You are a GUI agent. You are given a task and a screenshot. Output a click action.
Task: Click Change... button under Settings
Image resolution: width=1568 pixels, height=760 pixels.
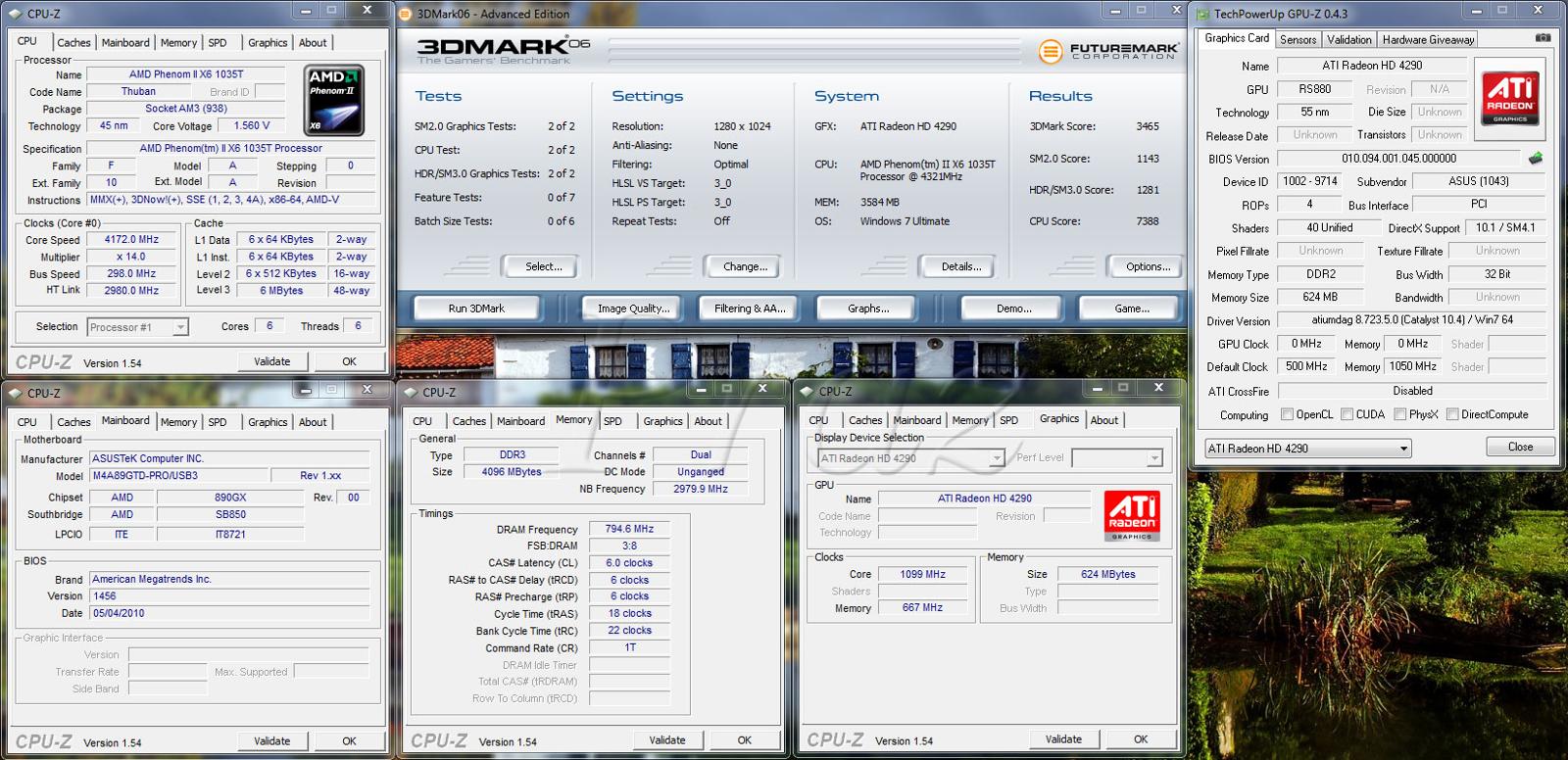click(745, 266)
